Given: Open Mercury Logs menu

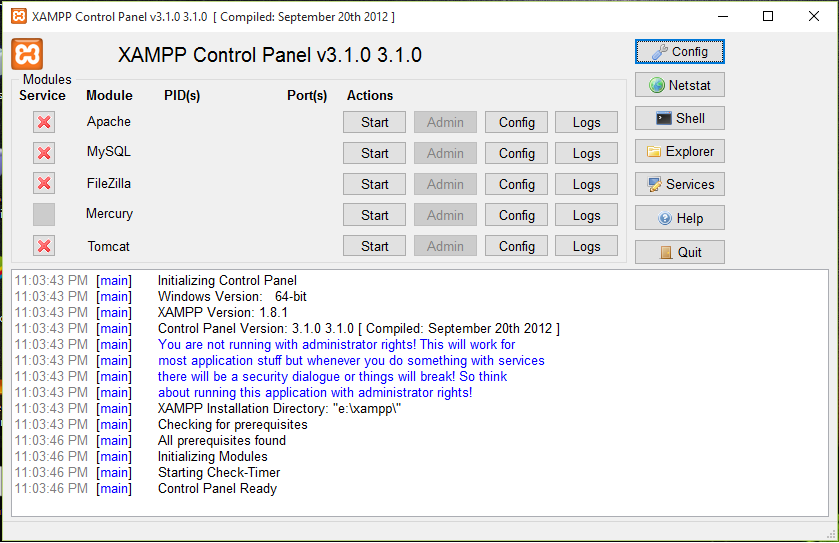Looking at the screenshot, I should click(x=586, y=215).
